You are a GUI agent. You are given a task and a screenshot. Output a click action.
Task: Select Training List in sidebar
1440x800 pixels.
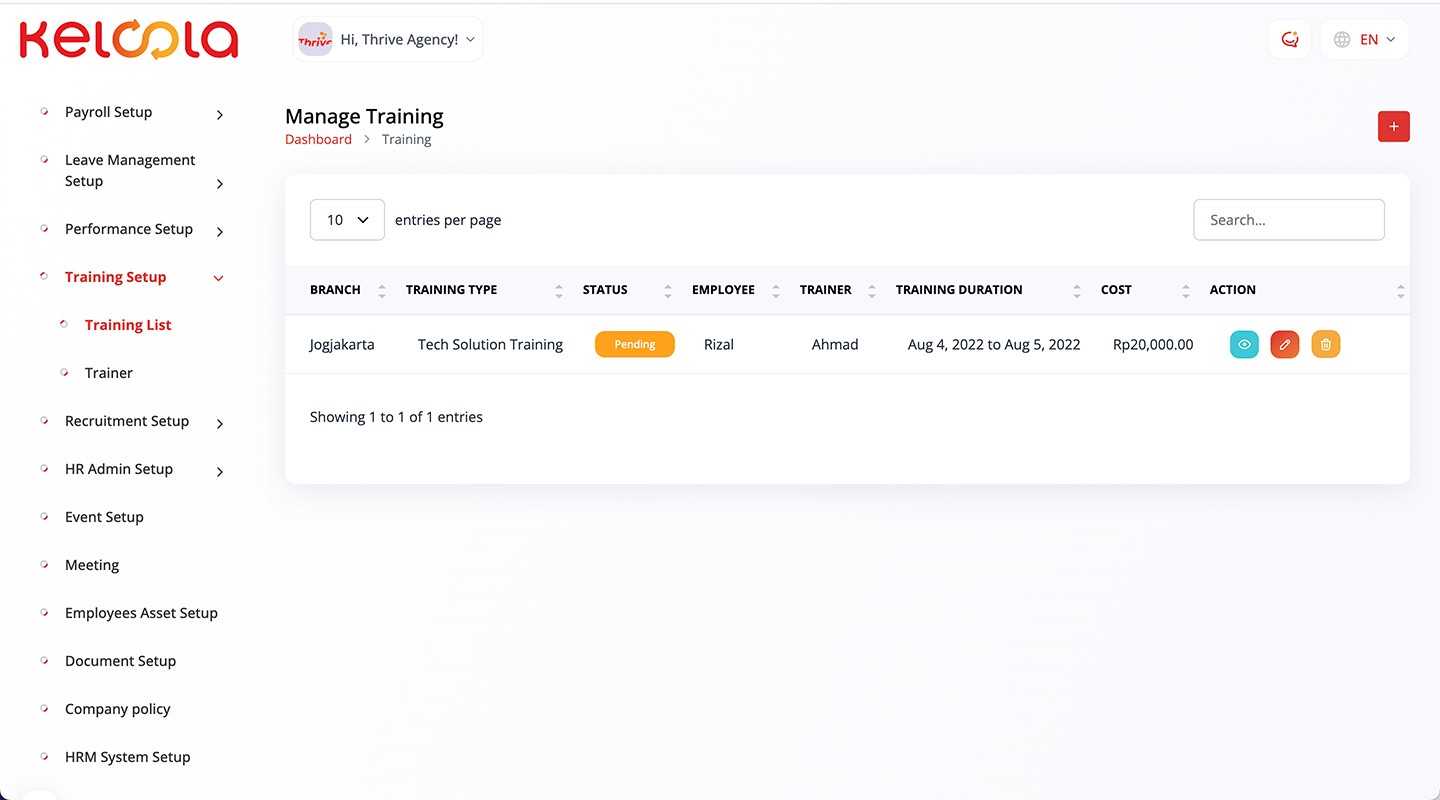128,325
